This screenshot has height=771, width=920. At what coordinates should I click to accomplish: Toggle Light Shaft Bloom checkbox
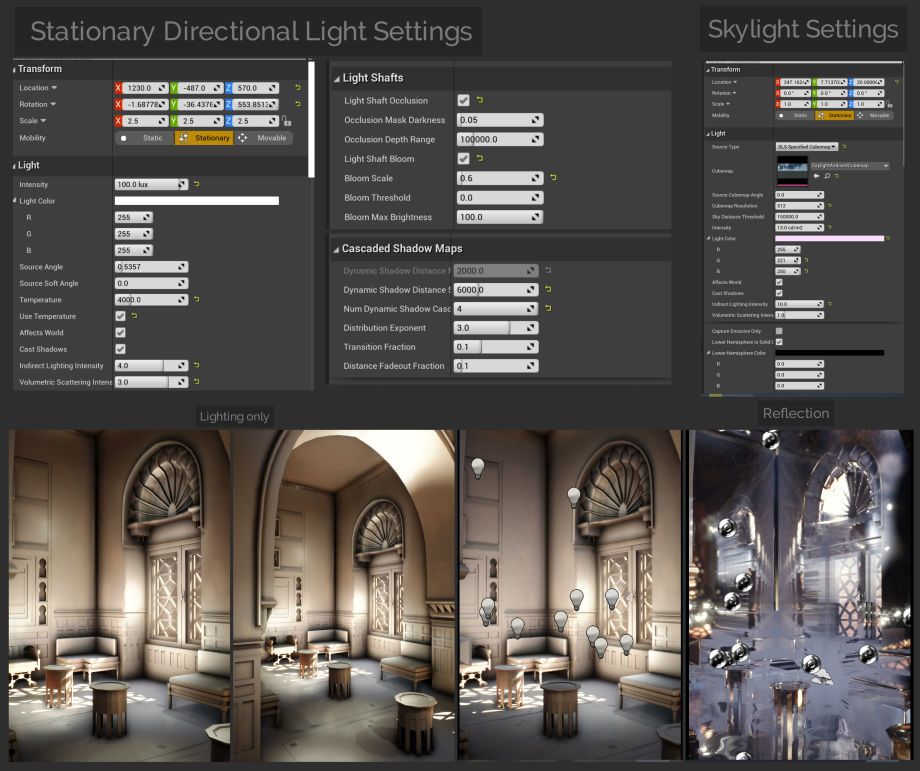(x=464, y=158)
